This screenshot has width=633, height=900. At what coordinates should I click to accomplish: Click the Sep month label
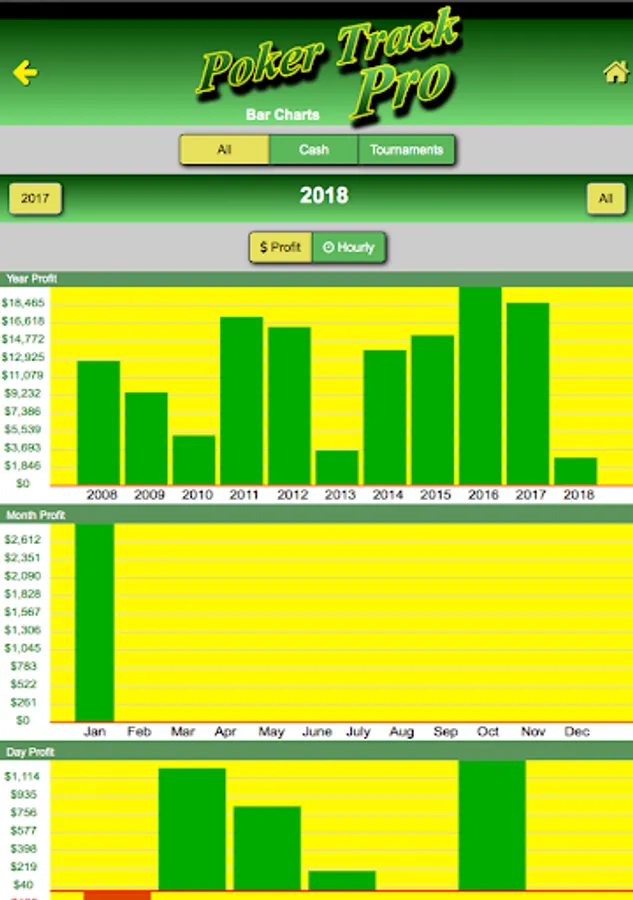[445, 732]
